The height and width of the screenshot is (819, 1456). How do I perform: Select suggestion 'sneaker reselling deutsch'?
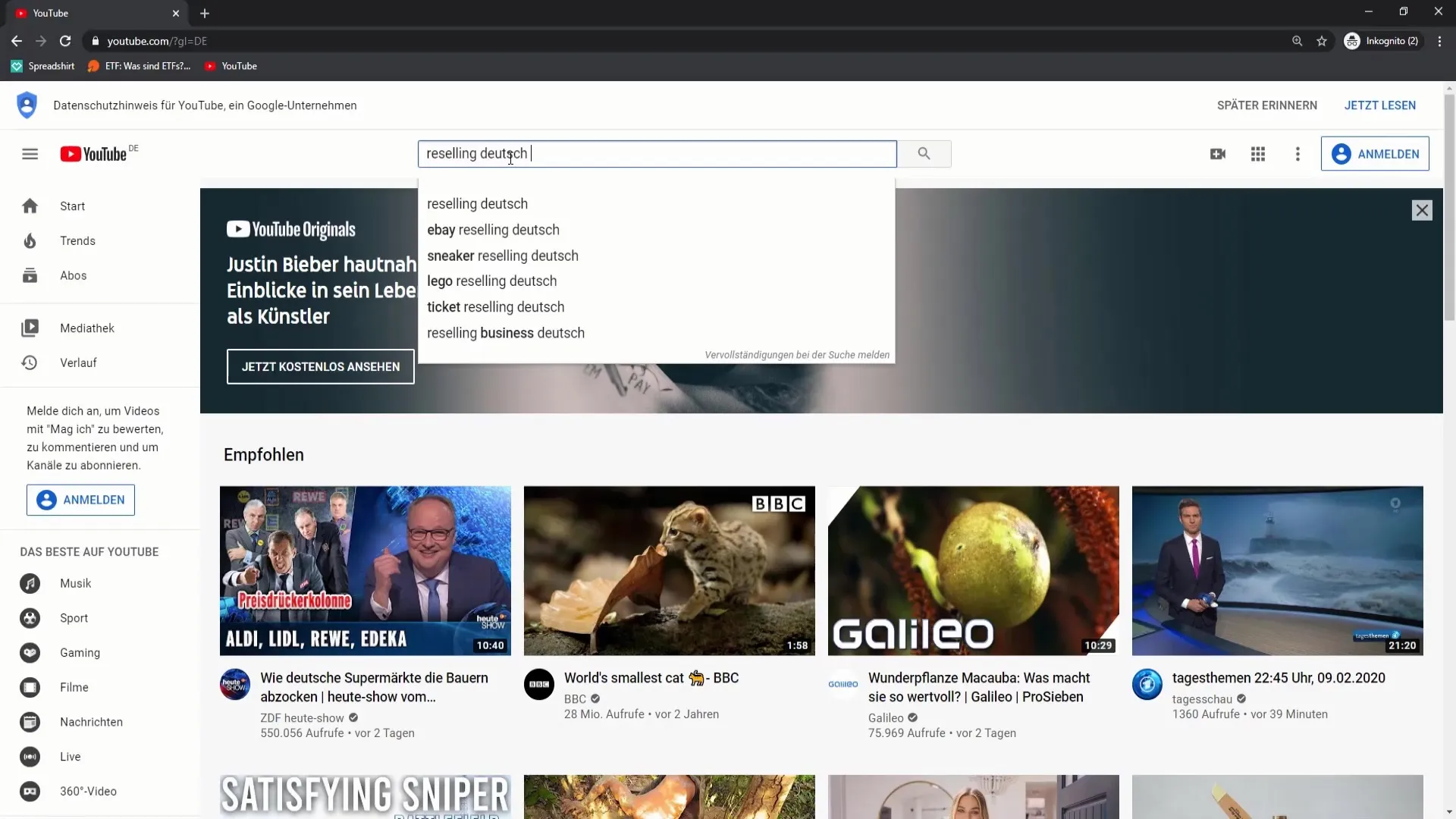tap(657, 256)
